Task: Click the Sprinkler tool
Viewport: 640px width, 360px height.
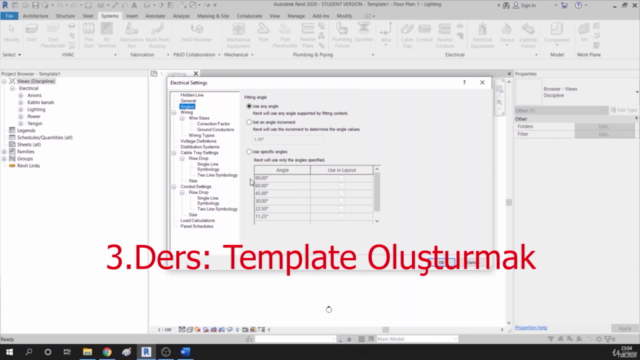Action: (x=364, y=33)
